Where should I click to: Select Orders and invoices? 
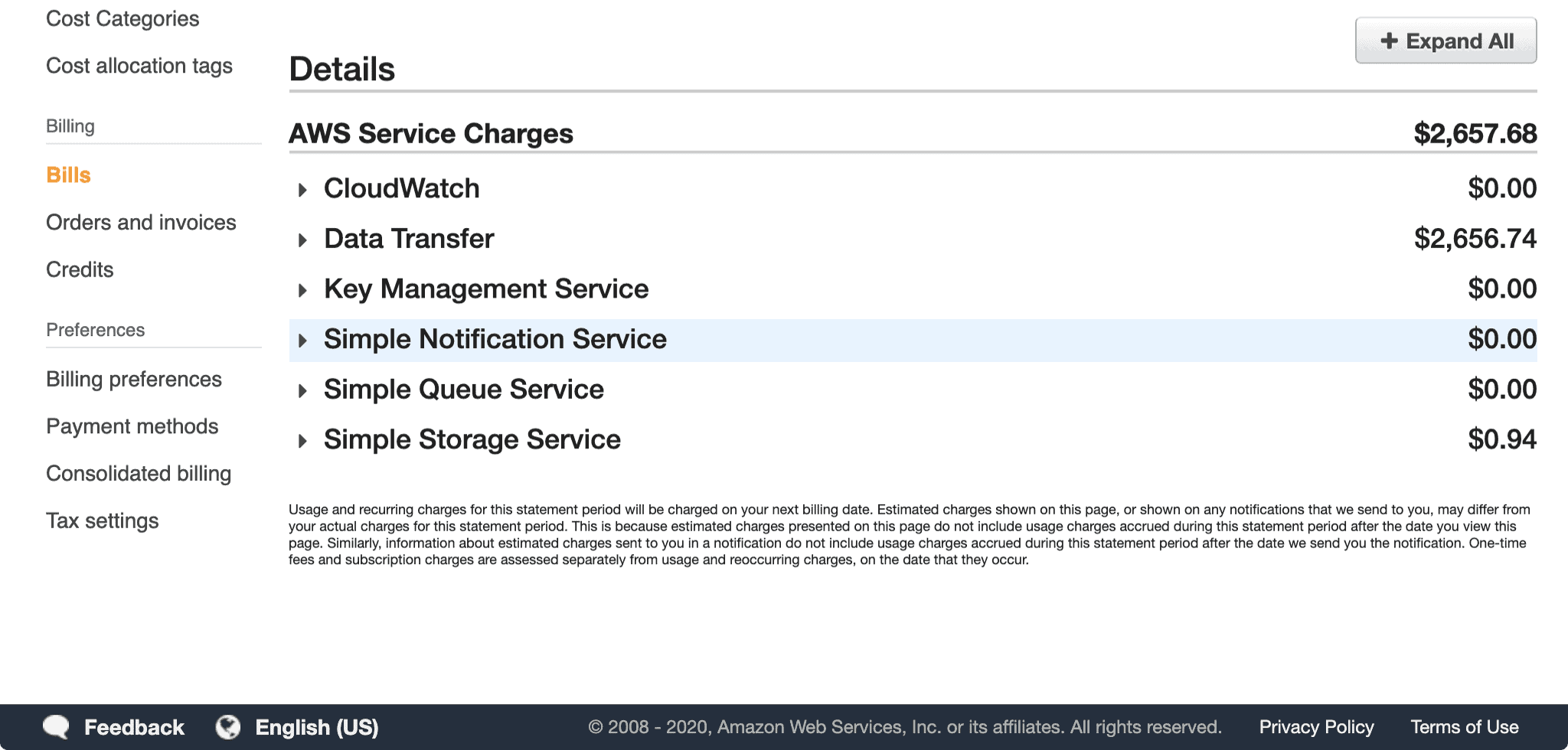141,222
